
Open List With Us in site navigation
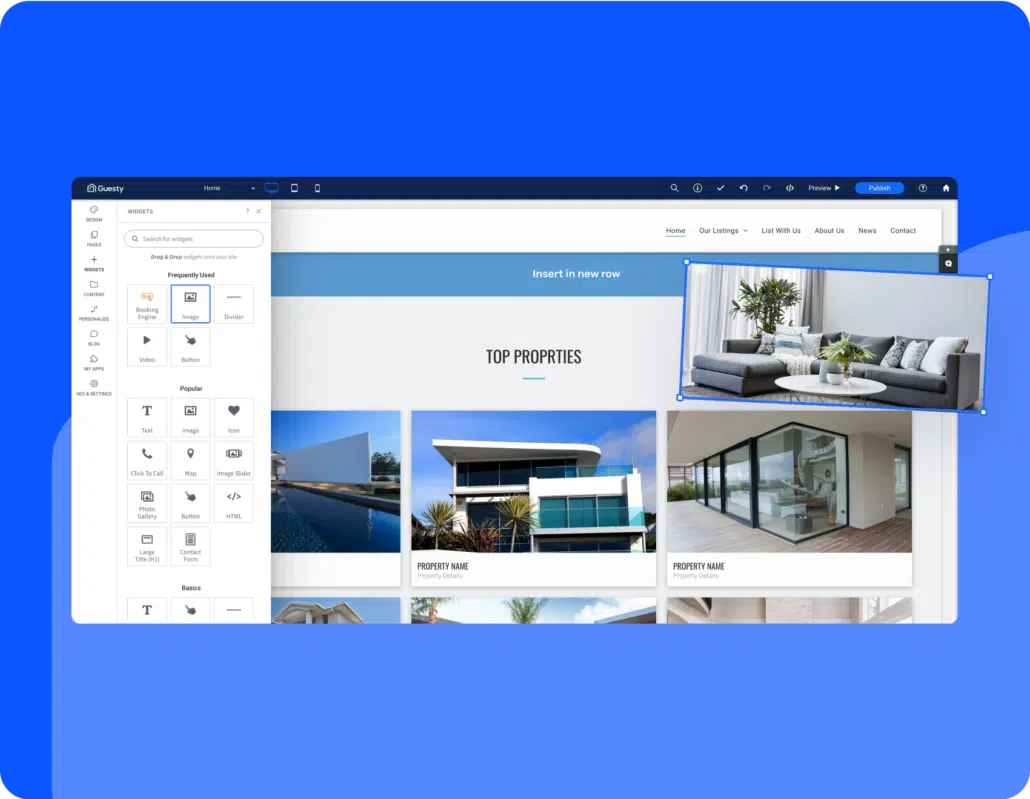click(x=781, y=231)
